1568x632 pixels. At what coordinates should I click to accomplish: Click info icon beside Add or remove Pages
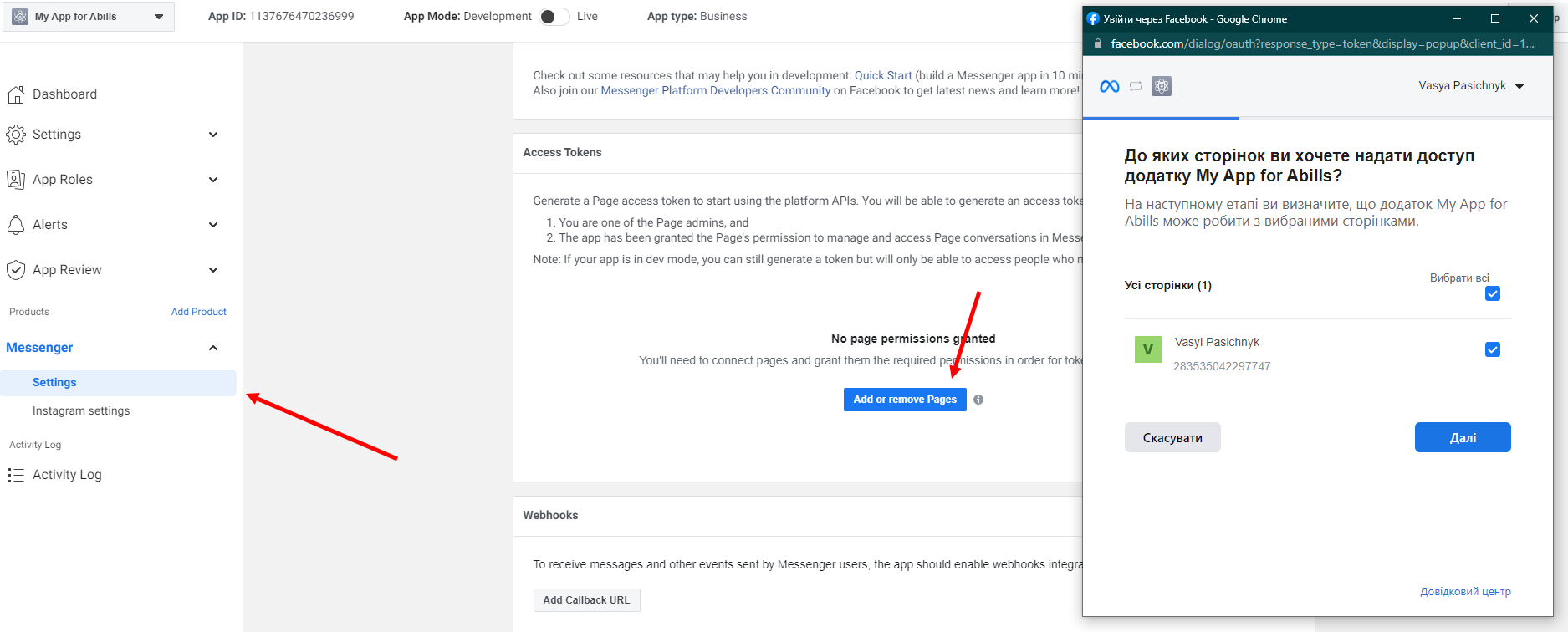click(x=978, y=400)
